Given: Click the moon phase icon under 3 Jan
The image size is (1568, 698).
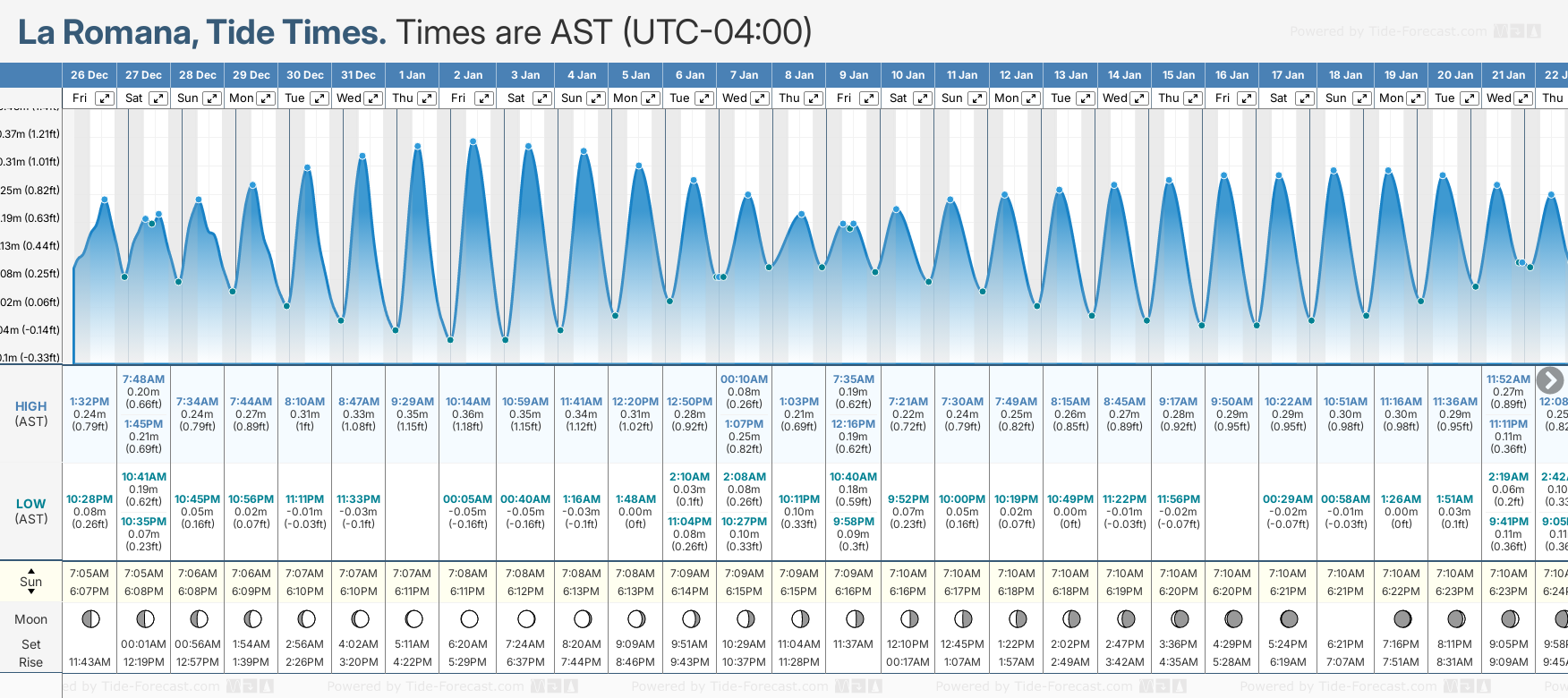Looking at the screenshot, I should point(526,619).
